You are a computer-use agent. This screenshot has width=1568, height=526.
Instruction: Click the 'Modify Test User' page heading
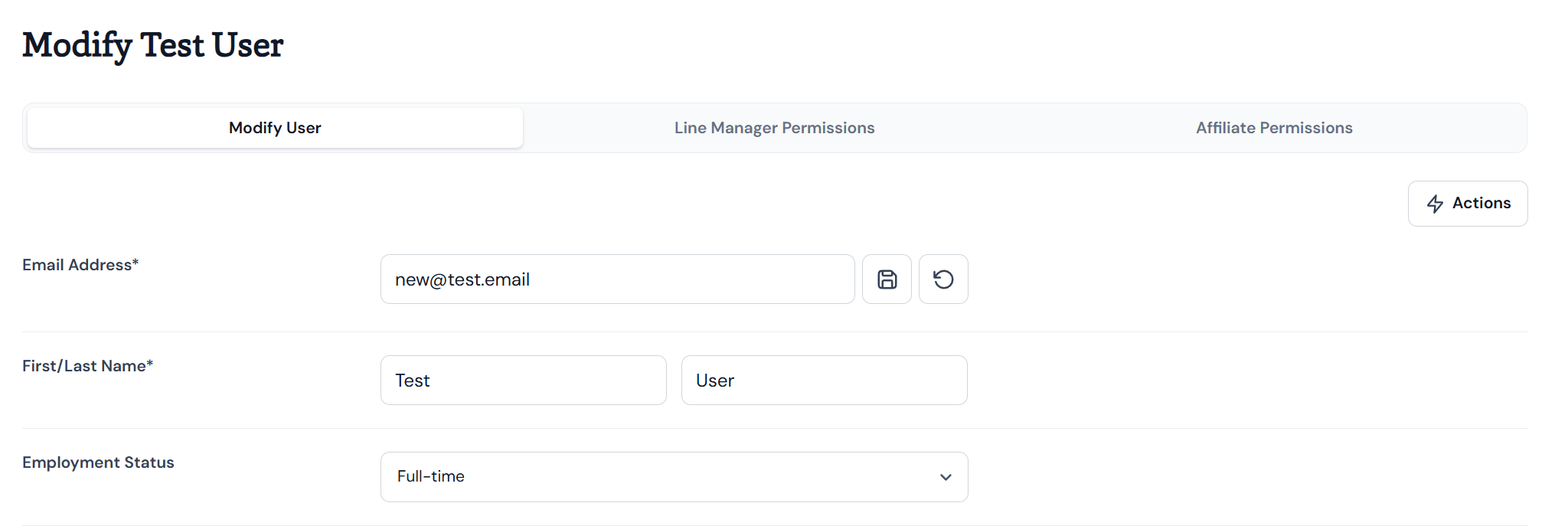coord(153,45)
